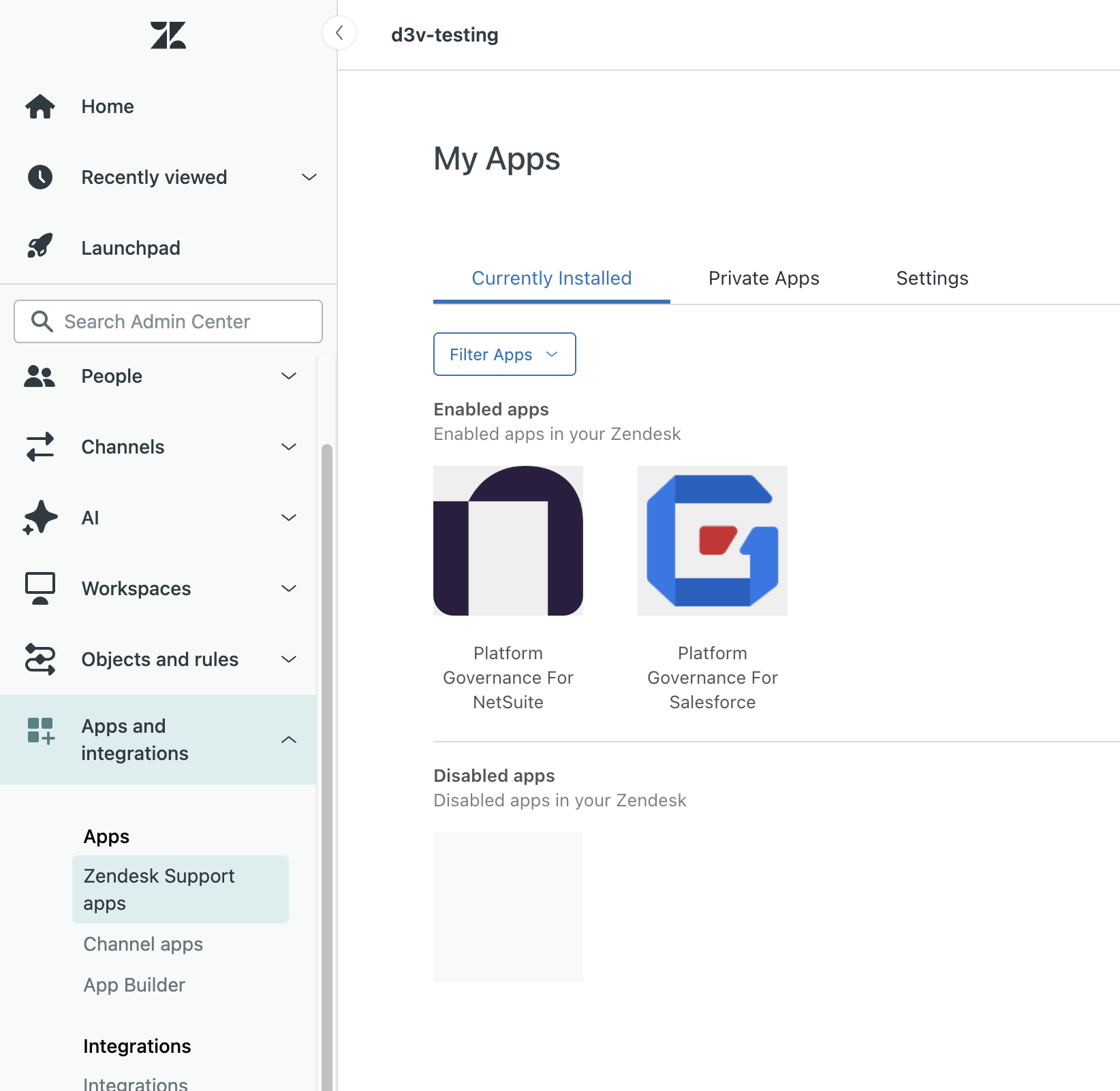
Task: Expand the Recently viewed section
Action: (309, 177)
